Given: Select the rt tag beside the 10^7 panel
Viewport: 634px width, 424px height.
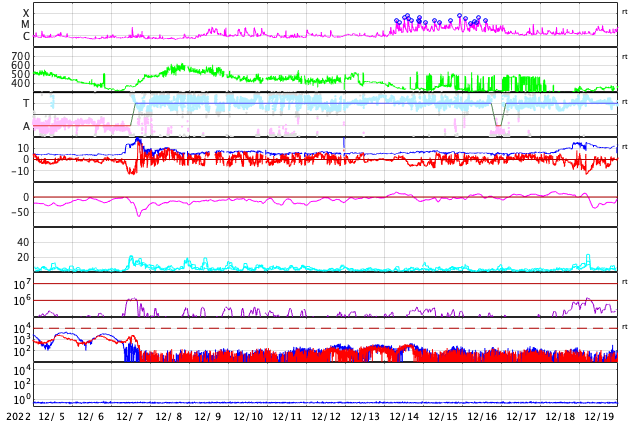Looking at the screenshot, I should click(625, 282).
